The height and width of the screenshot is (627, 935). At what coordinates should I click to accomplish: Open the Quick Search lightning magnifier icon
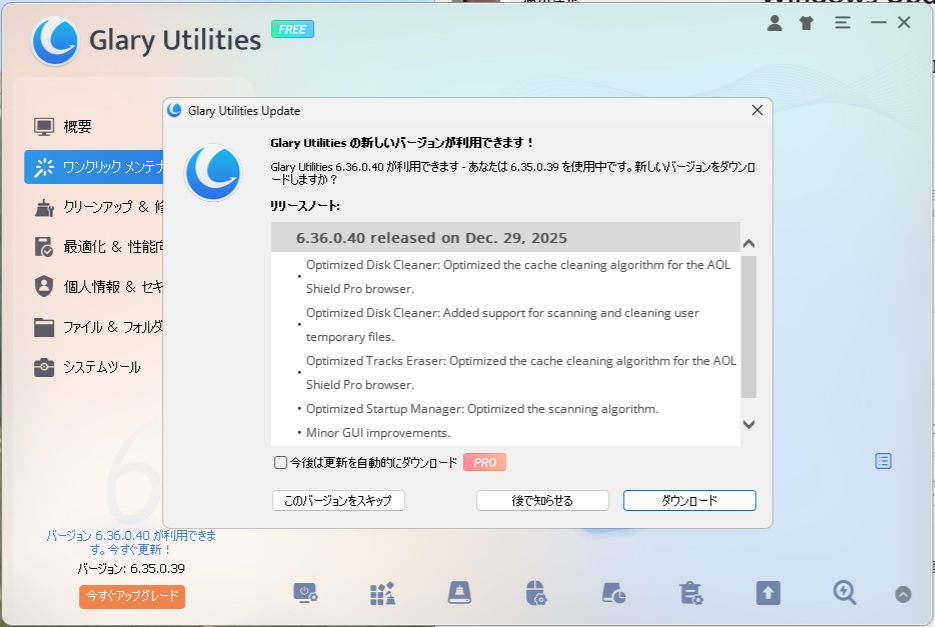(x=845, y=594)
